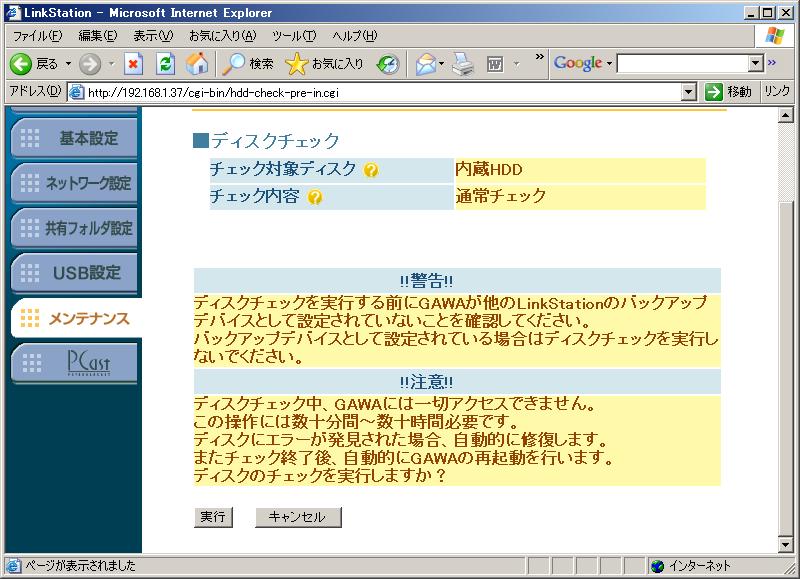This screenshot has width=800, height=579.
Task: Click the 通常チェック value text
Action: pyautogui.click(x=501, y=196)
